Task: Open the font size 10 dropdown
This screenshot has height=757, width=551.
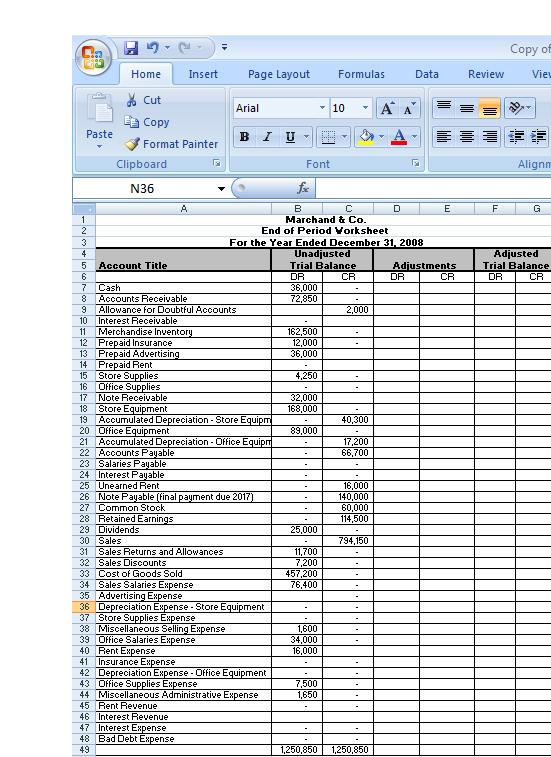Action: click(366, 108)
